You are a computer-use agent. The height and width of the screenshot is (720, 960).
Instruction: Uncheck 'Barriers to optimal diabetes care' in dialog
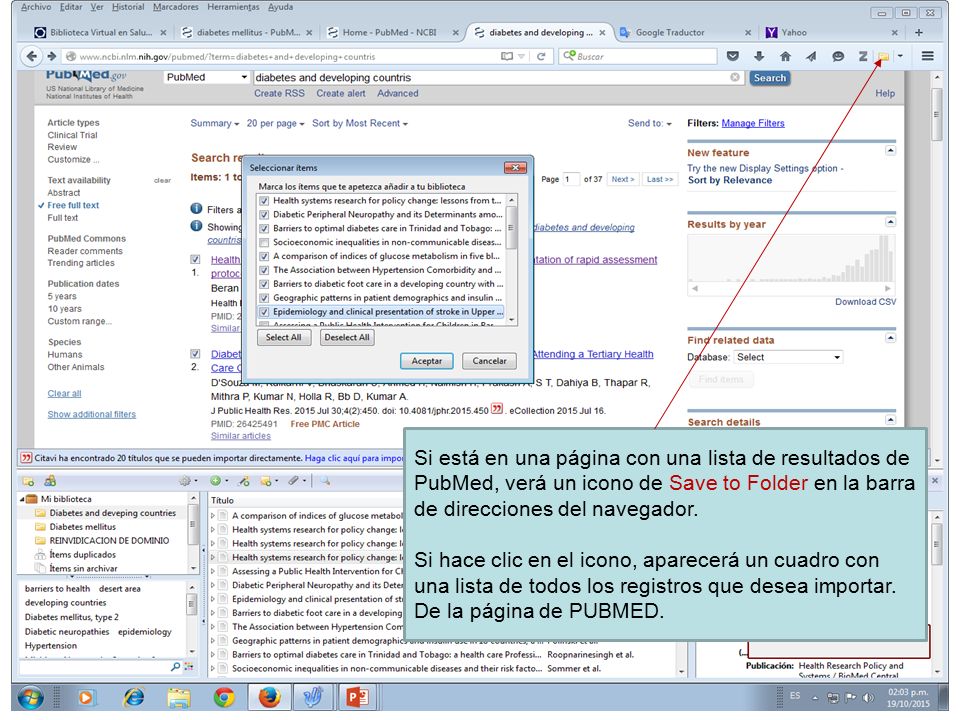pos(264,229)
